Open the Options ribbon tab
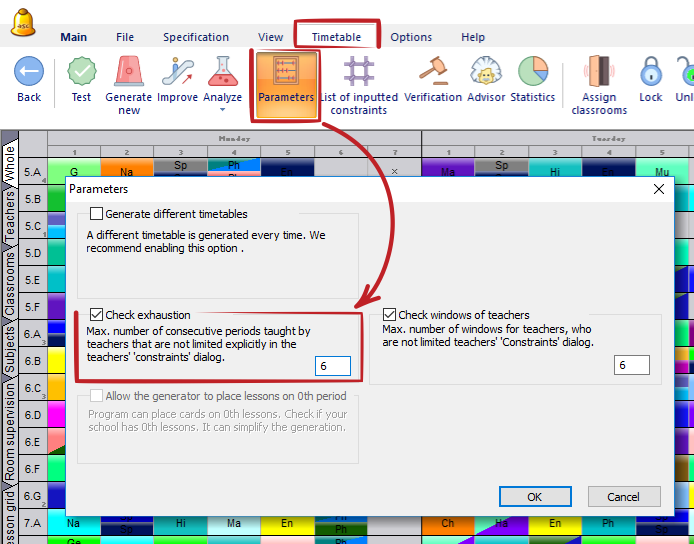 (x=411, y=37)
